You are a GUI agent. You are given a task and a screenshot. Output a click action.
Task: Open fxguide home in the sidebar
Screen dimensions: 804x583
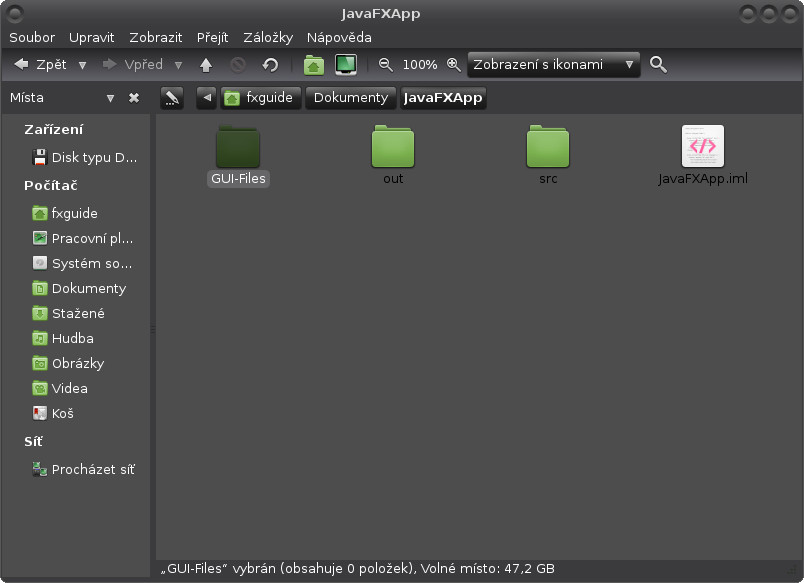[65, 213]
